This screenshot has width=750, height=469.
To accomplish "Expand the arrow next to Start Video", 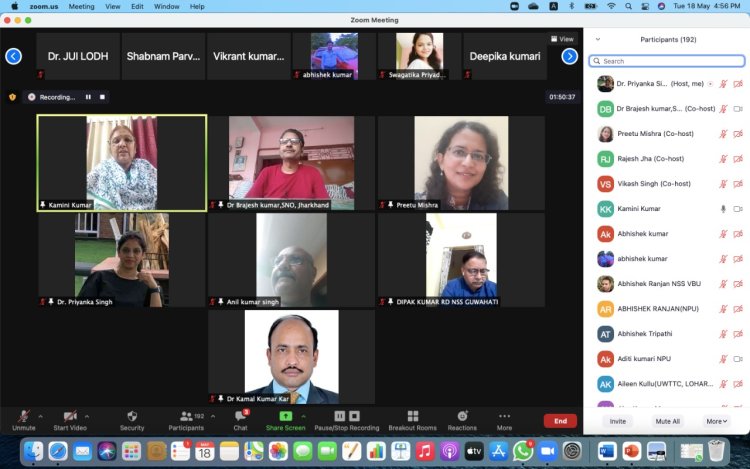I will point(87,415).
